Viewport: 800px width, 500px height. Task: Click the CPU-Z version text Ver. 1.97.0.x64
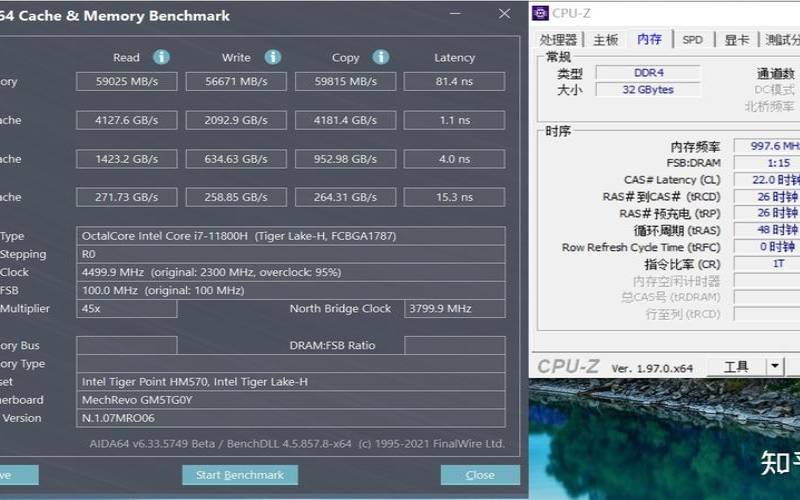pos(652,368)
